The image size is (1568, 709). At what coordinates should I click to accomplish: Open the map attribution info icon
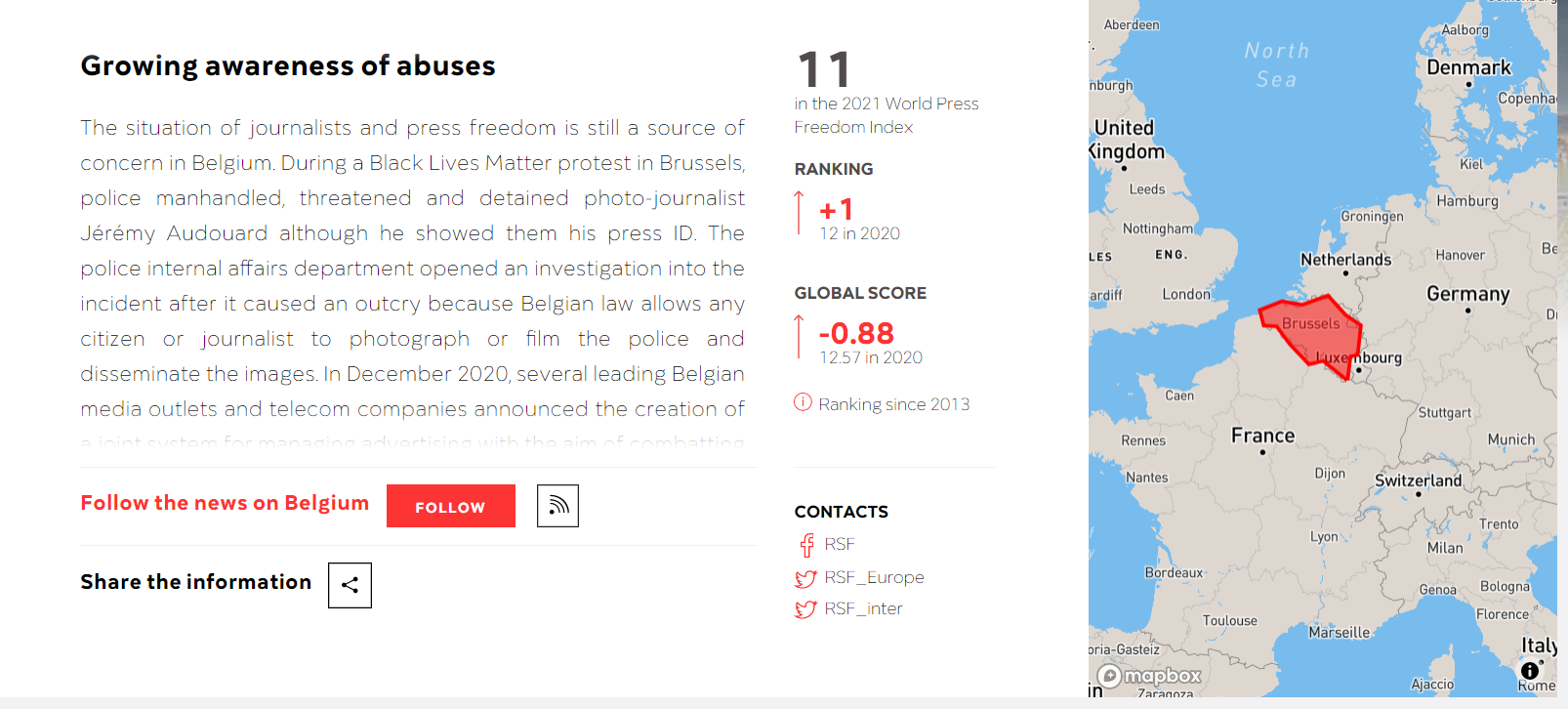click(x=1530, y=671)
